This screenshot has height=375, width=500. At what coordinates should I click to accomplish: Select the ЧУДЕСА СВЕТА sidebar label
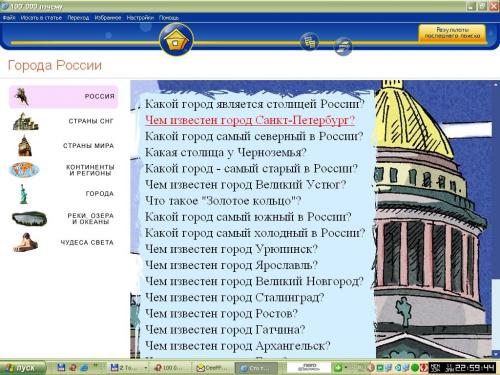coord(87,243)
